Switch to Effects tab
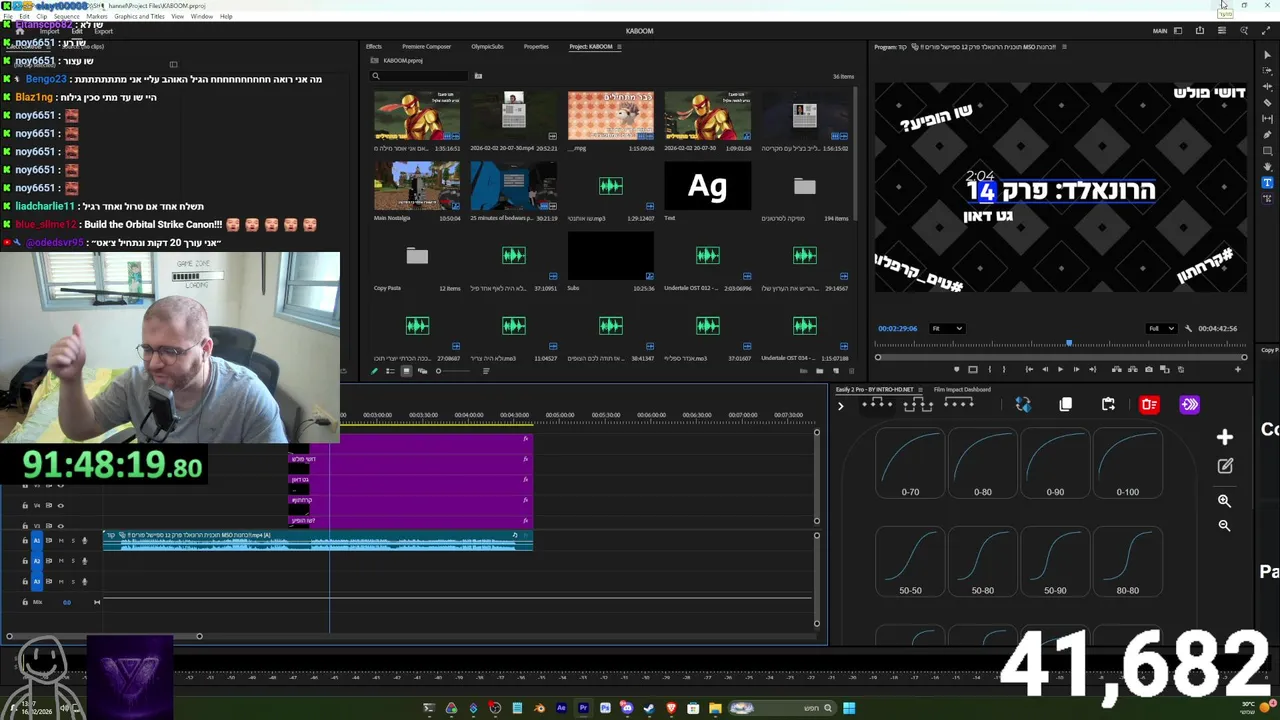This screenshot has width=1280, height=720. (374, 47)
